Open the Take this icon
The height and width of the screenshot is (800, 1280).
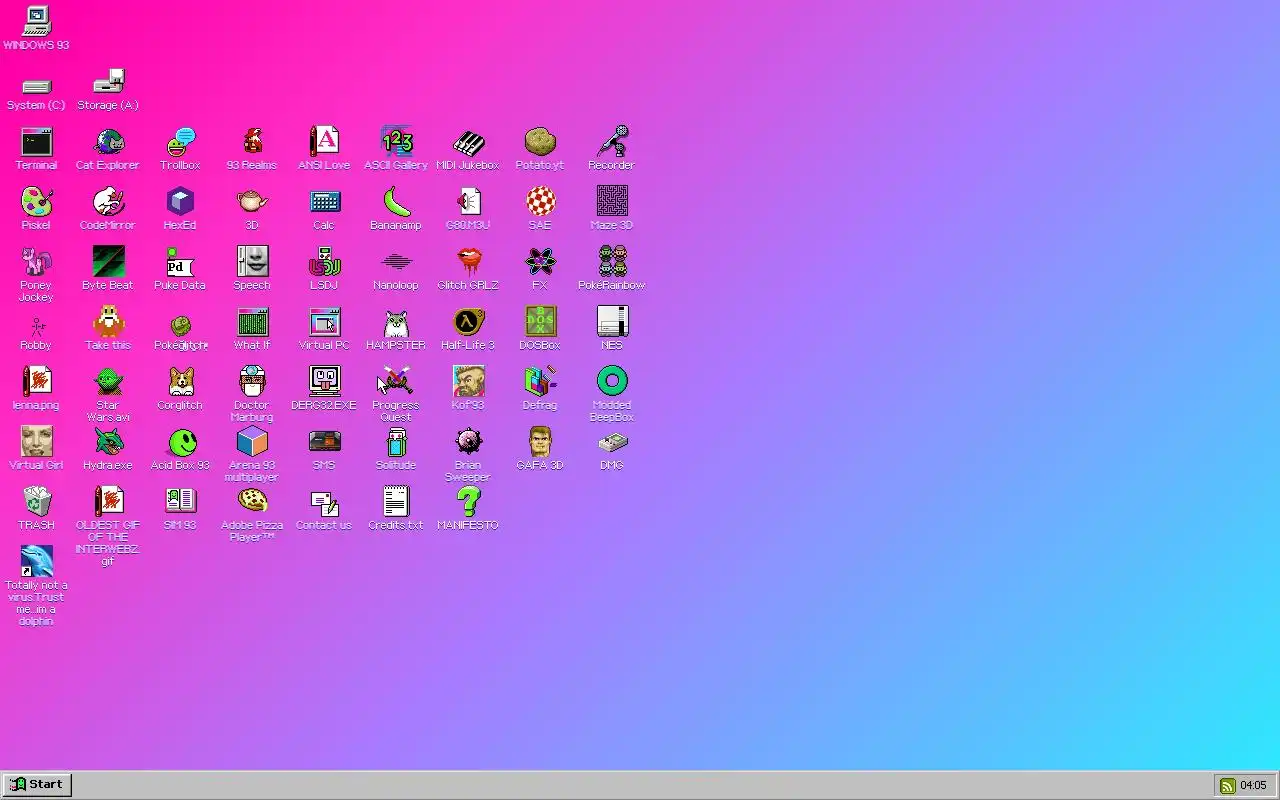point(108,322)
